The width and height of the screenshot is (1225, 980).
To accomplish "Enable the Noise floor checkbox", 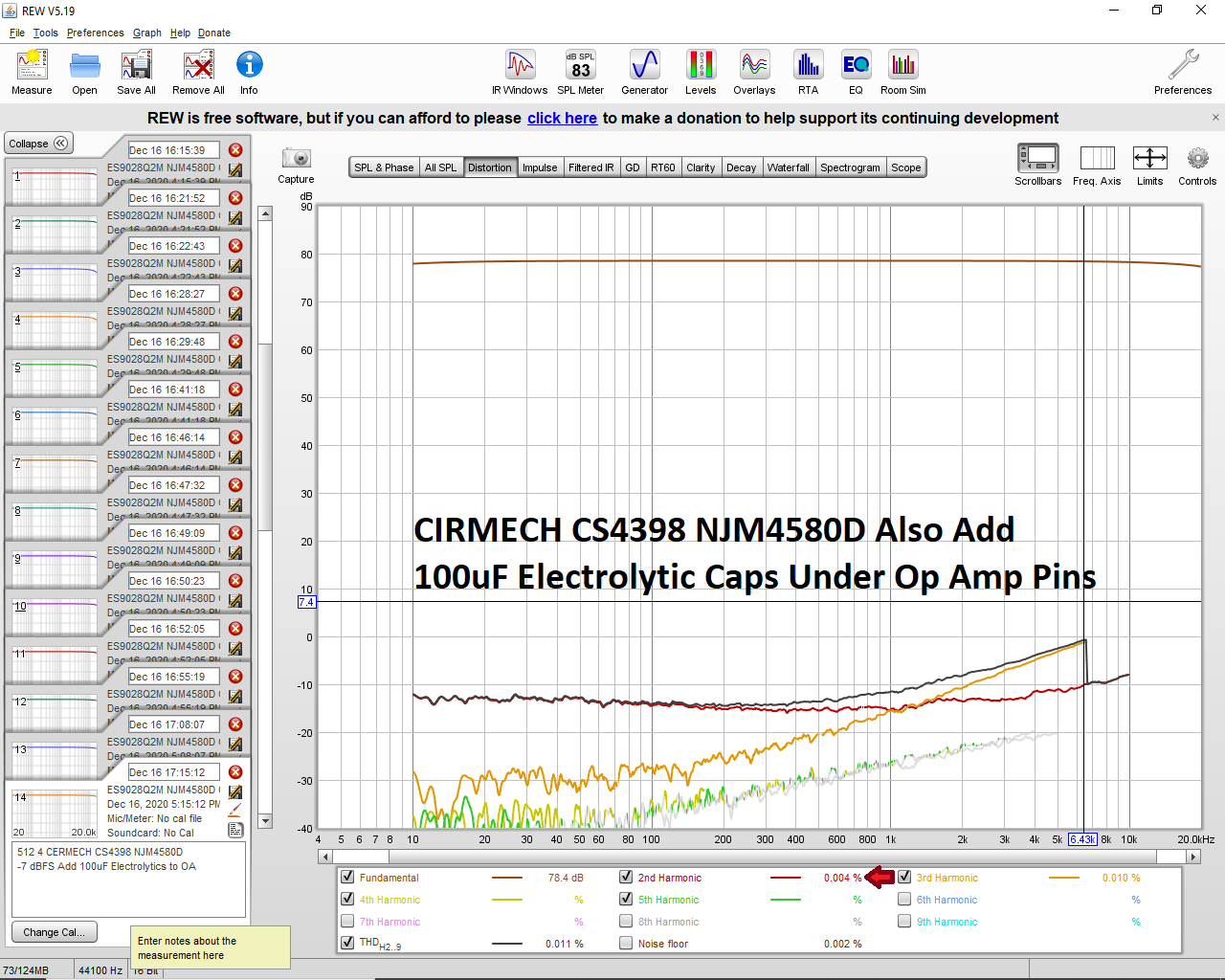I will (626, 943).
